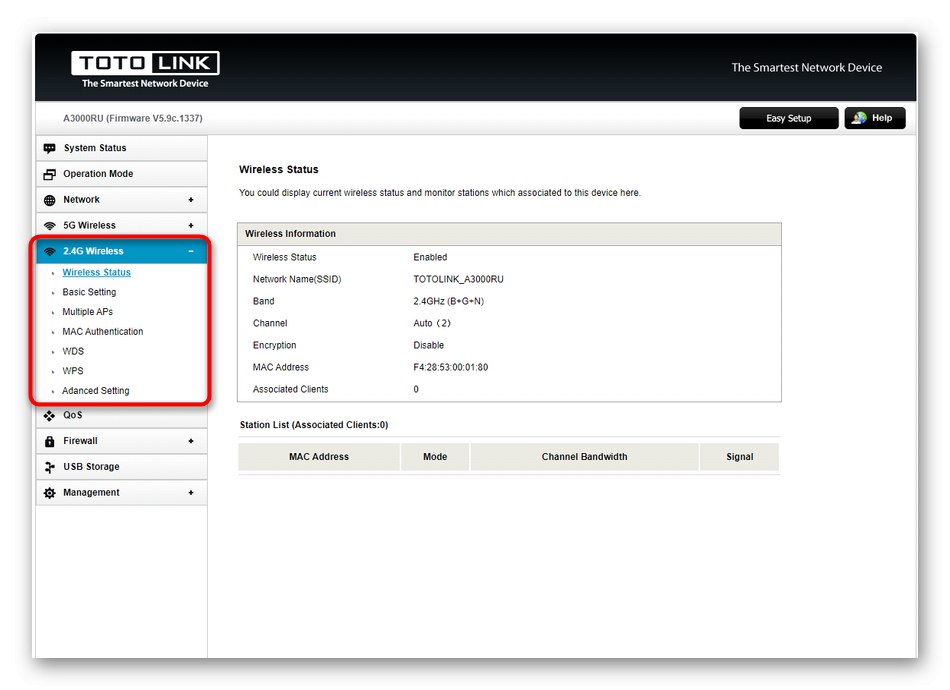Viewport: 950px width, 690px height.
Task: Click the Management menu label
Action: click(91, 493)
